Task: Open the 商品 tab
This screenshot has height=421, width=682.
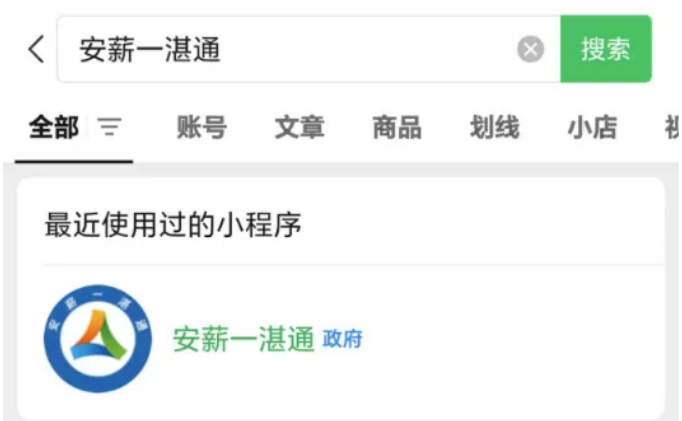Action: coord(397,127)
